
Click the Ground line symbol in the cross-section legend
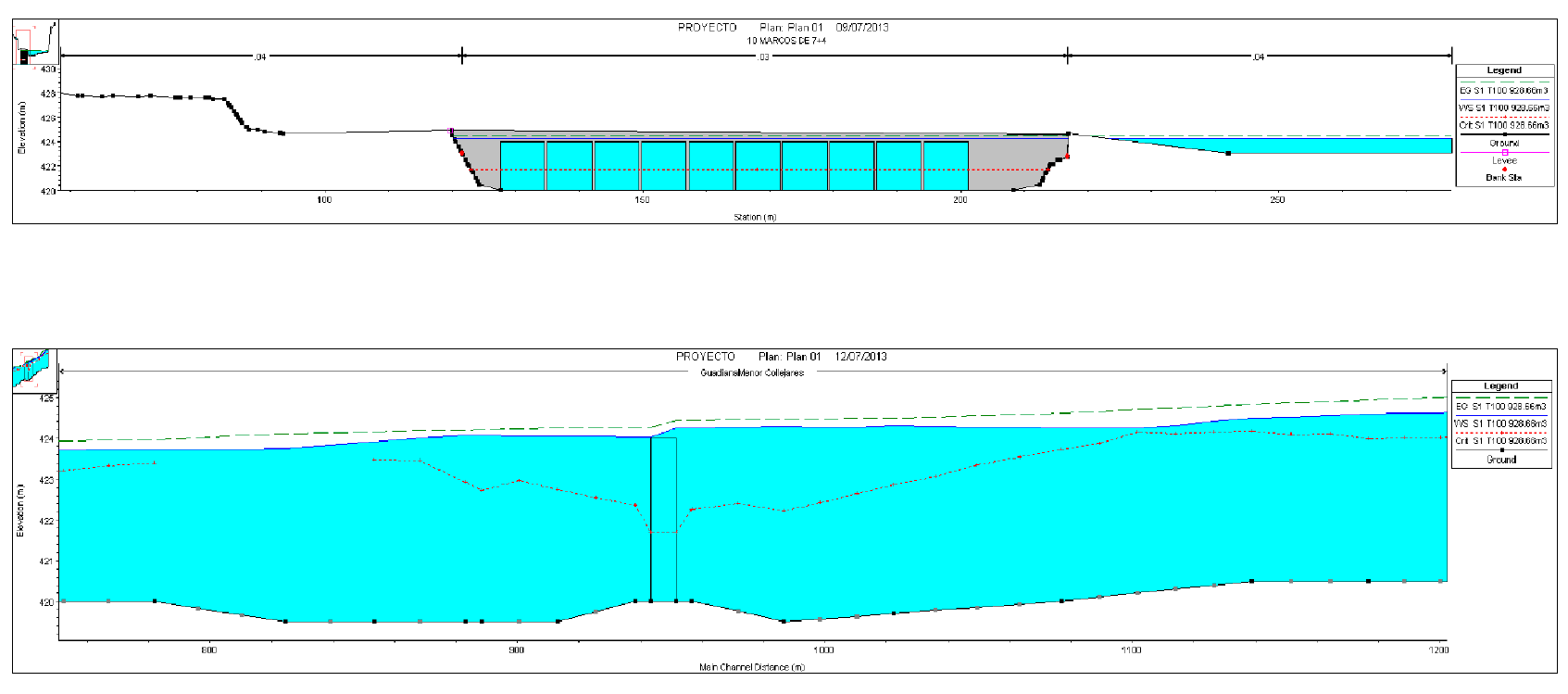pyautogui.click(x=1504, y=135)
